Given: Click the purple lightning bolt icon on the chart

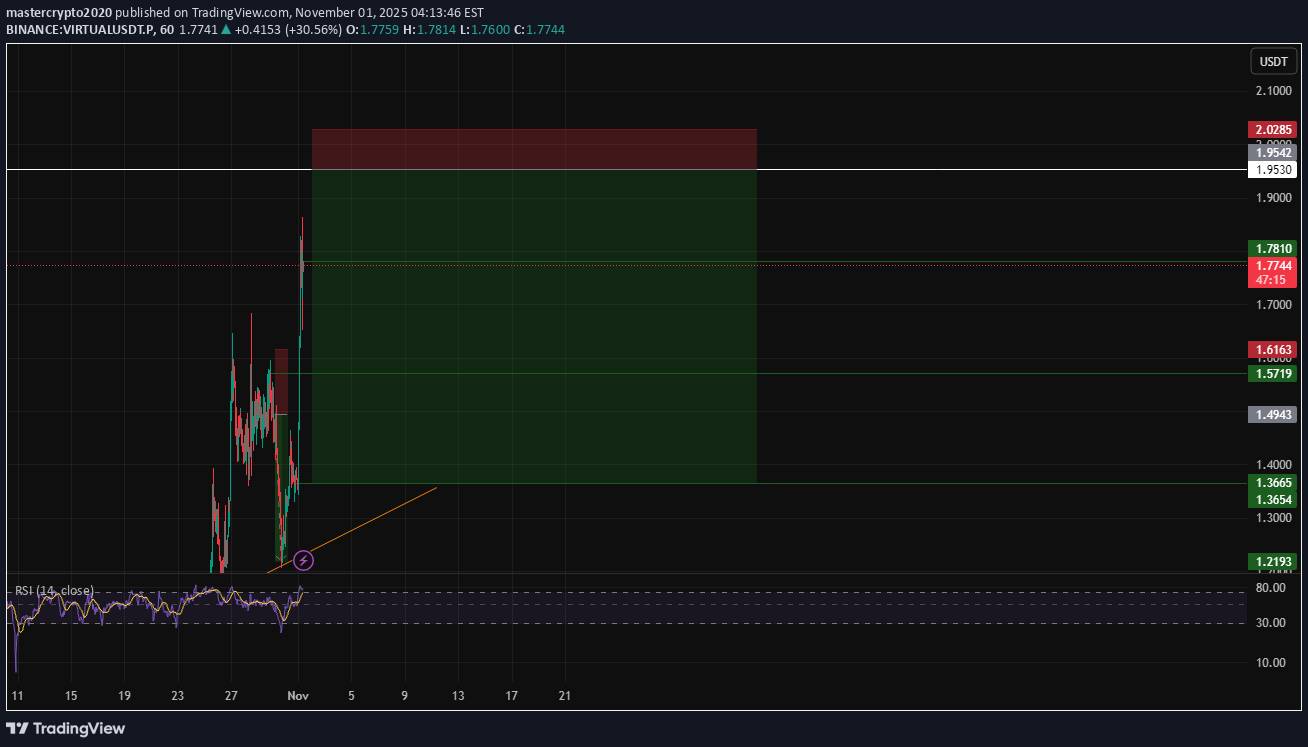Looking at the screenshot, I should click(x=304, y=560).
